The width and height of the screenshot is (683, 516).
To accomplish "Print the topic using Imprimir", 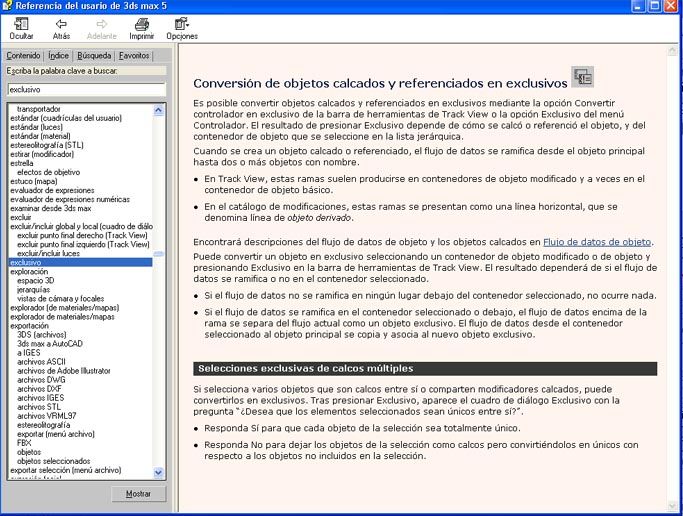I will click(142, 29).
